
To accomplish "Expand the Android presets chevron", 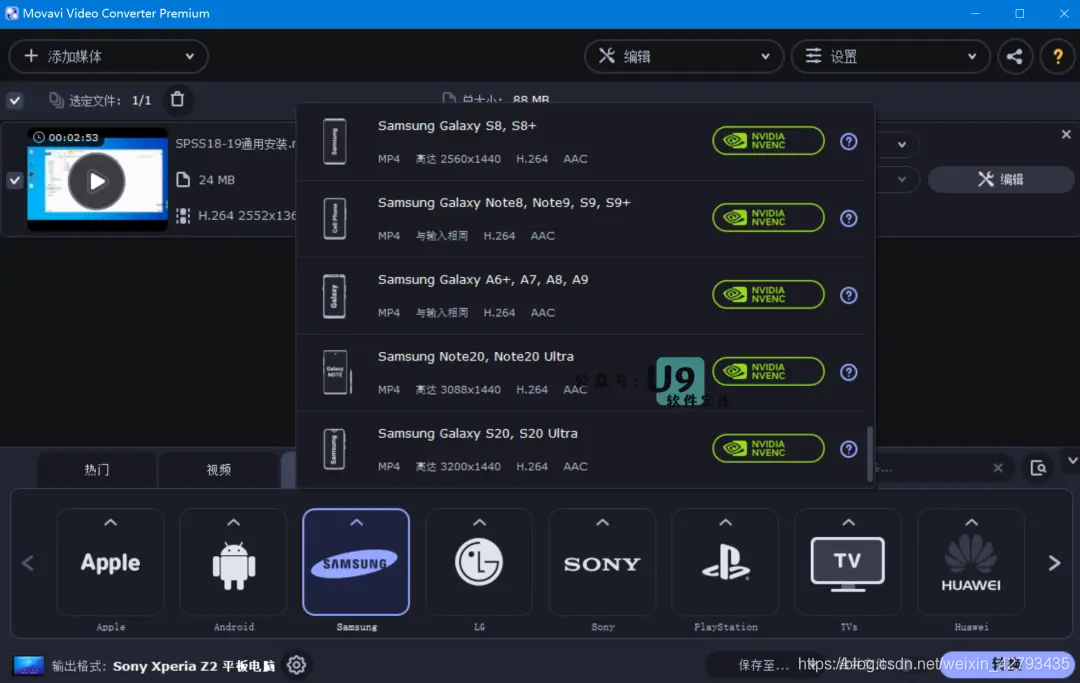I will coord(233,523).
